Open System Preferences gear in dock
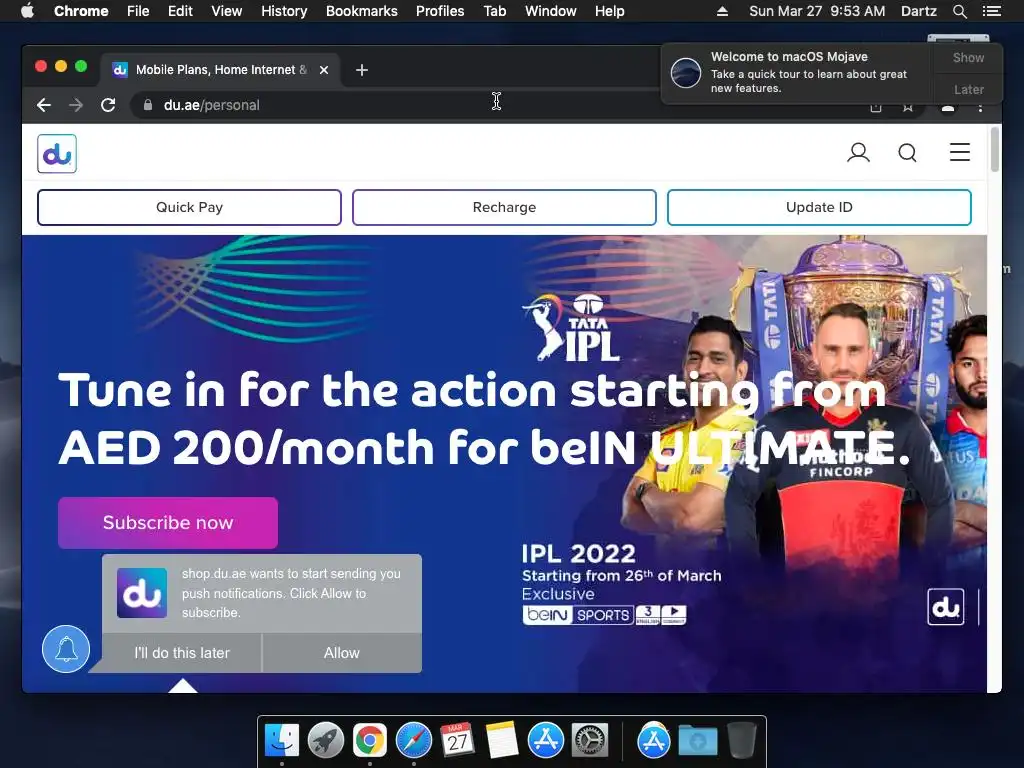 pyautogui.click(x=590, y=741)
